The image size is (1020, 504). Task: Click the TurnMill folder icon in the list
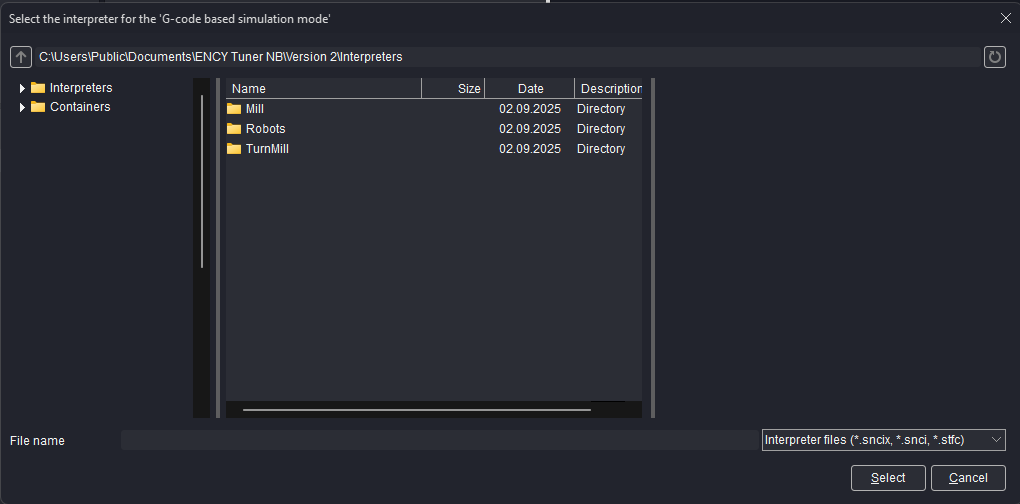pos(234,149)
